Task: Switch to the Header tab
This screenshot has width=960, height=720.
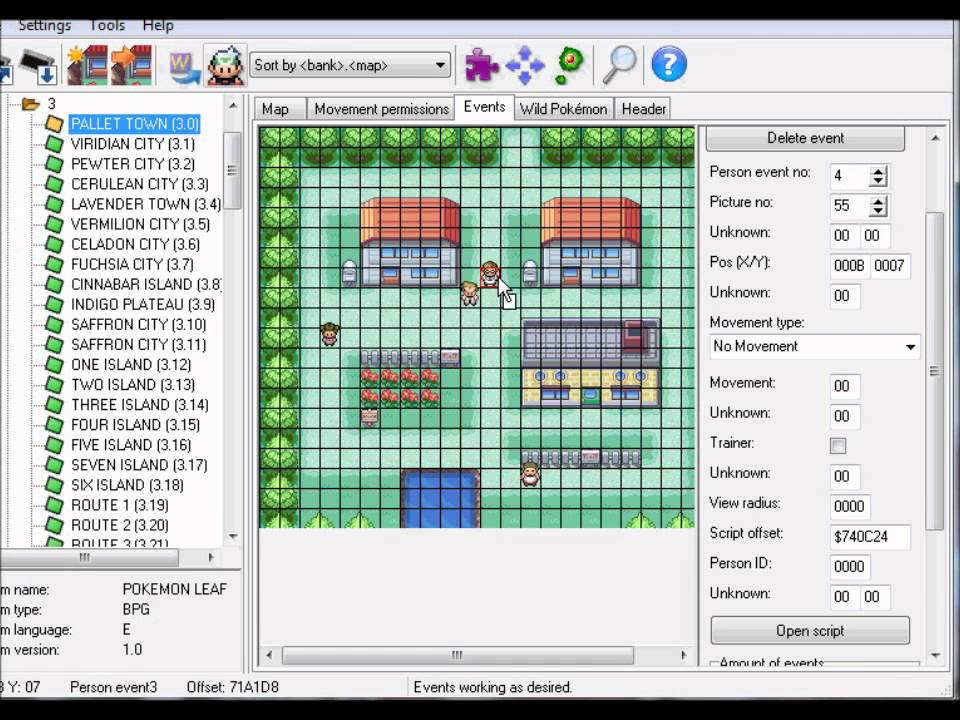Action: [x=643, y=109]
